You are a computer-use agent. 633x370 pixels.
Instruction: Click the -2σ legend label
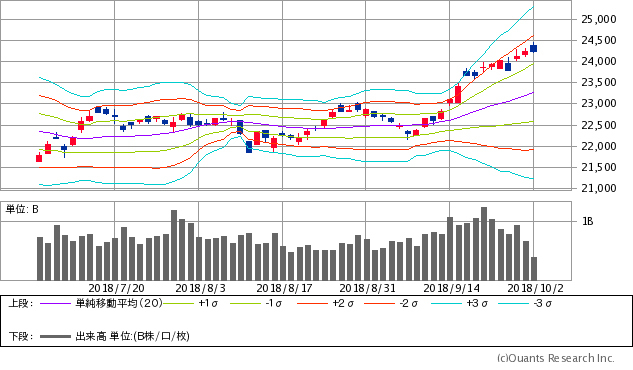pyautogui.click(x=409, y=303)
